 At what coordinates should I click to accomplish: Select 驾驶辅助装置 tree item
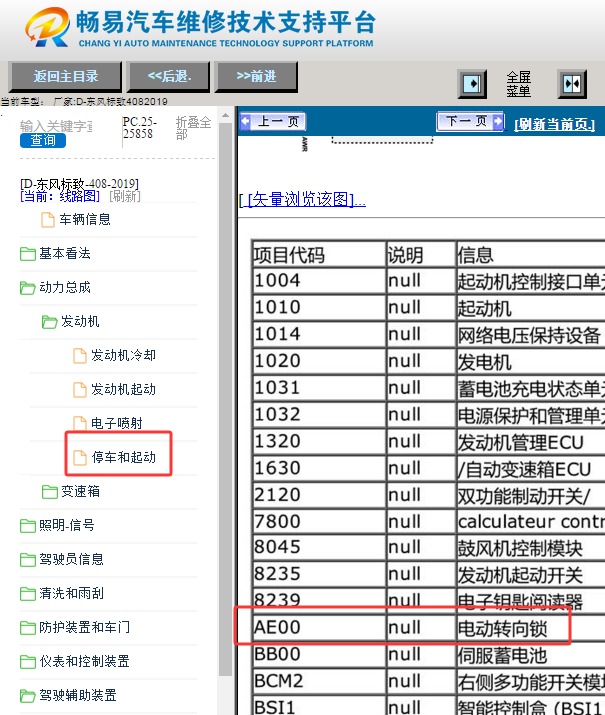point(78,695)
